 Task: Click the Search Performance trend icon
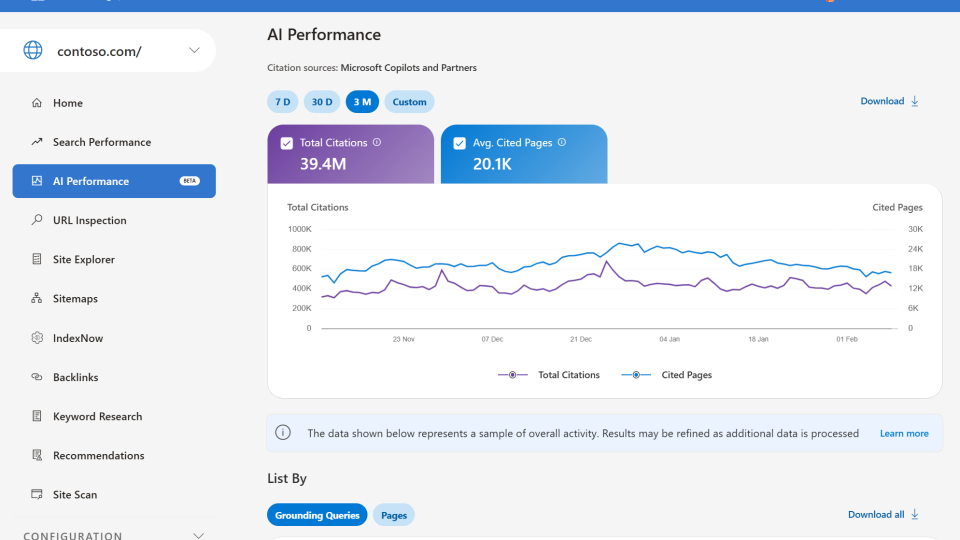point(37,142)
